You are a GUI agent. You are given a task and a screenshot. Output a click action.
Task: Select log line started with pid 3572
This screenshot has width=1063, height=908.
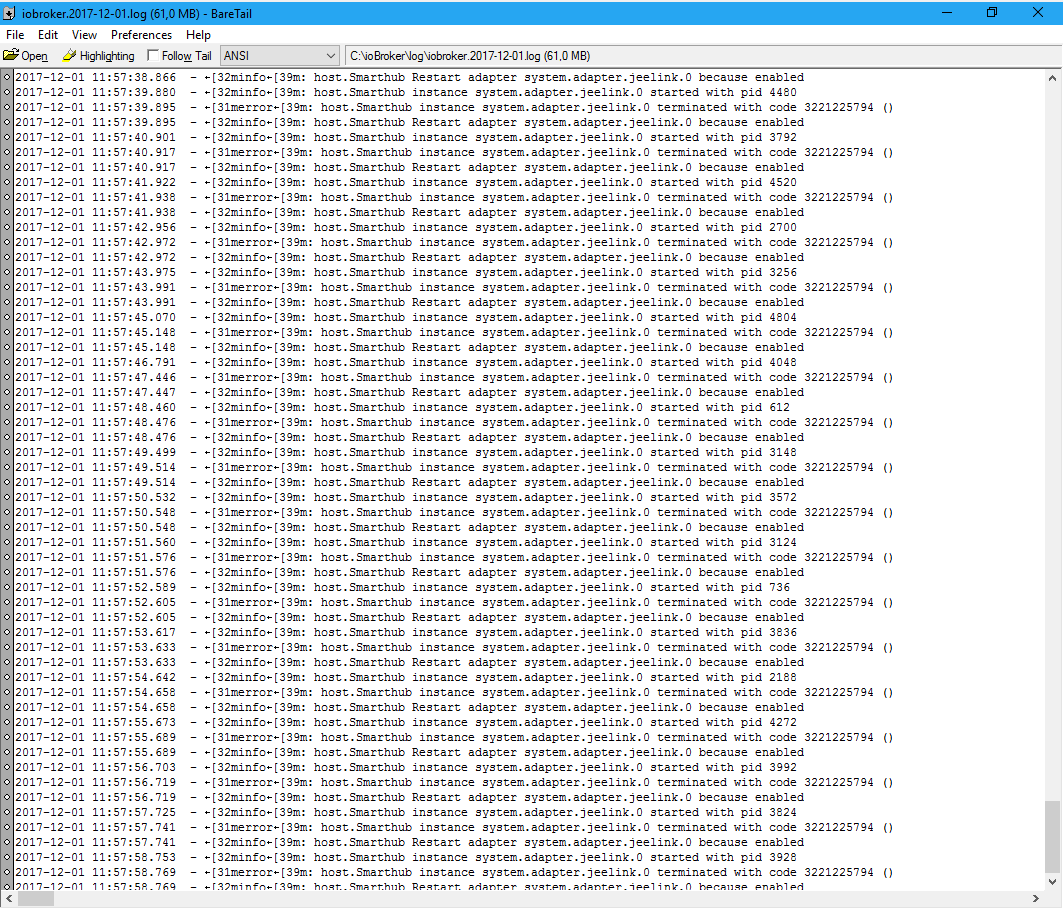(405, 497)
